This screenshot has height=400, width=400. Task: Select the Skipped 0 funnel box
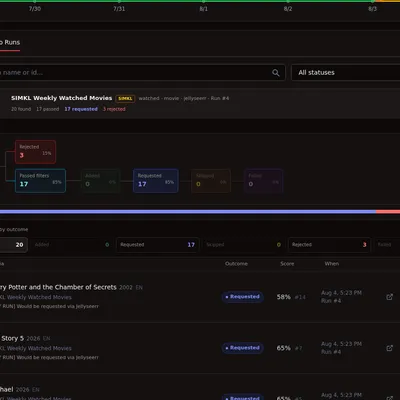click(211, 181)
